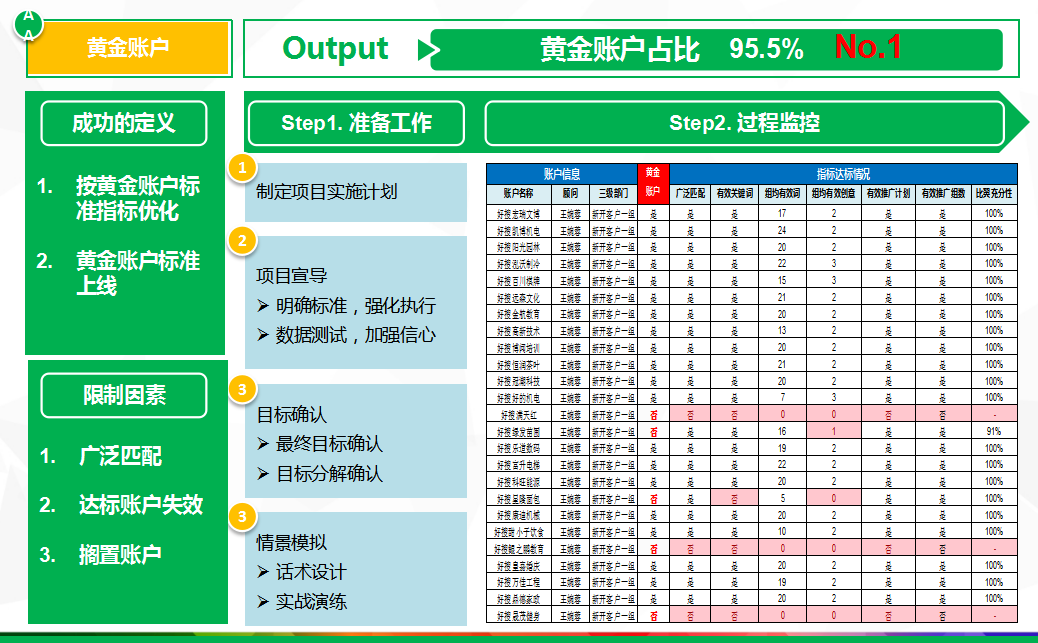Switch to the Step1. 准备工作 tab

pos(355,123)
